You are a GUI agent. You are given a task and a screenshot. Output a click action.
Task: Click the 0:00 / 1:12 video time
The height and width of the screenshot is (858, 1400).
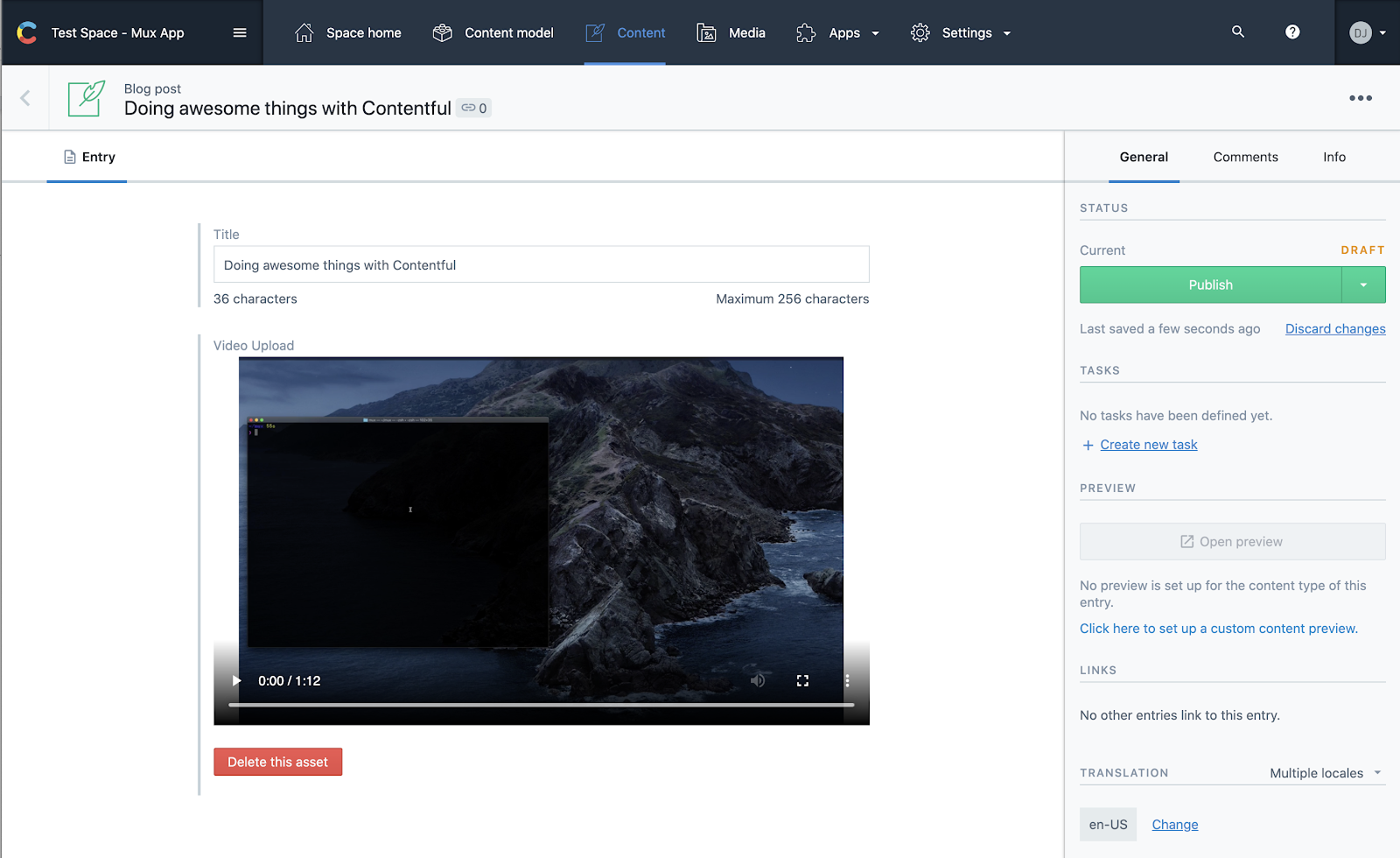(x=290, y=681)
